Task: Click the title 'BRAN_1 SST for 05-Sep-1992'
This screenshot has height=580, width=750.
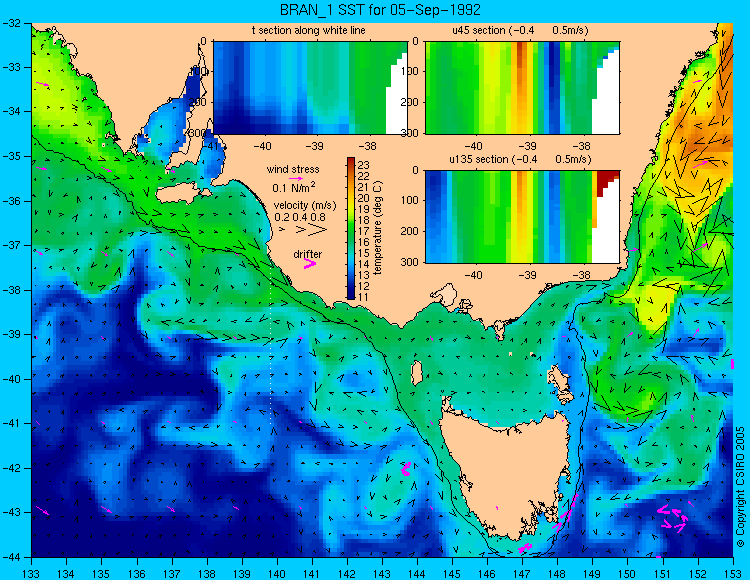Action: 380,10
